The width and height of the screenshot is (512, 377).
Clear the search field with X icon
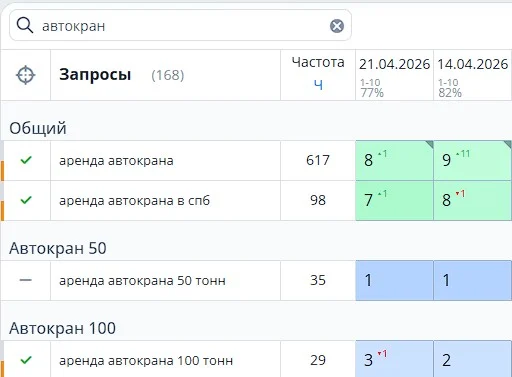pos(337,26)
